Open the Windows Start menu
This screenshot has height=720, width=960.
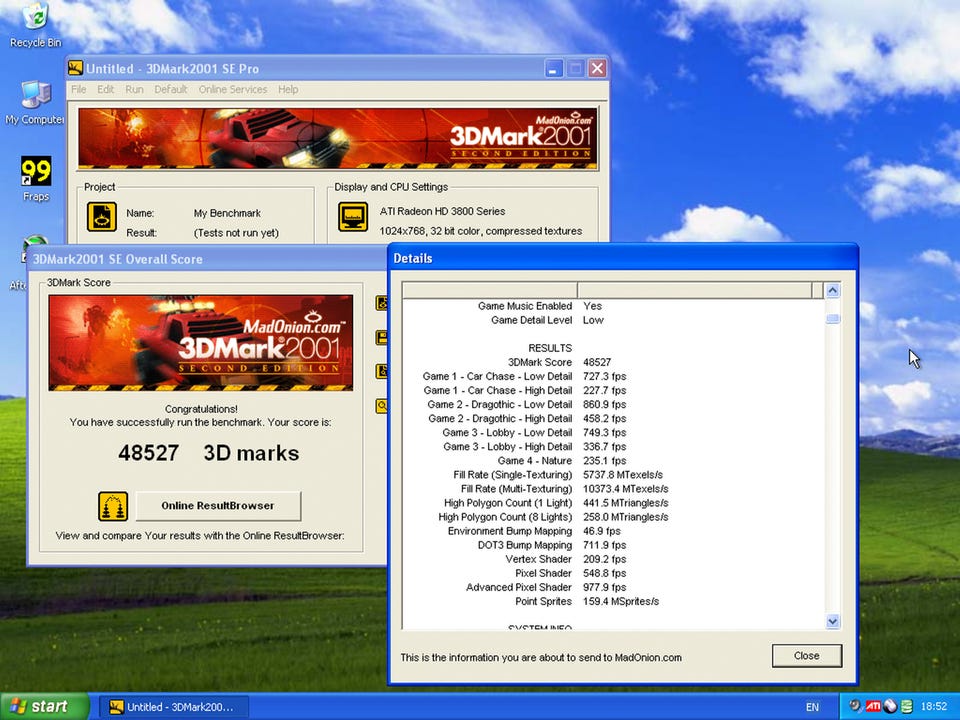coord(38,707)
